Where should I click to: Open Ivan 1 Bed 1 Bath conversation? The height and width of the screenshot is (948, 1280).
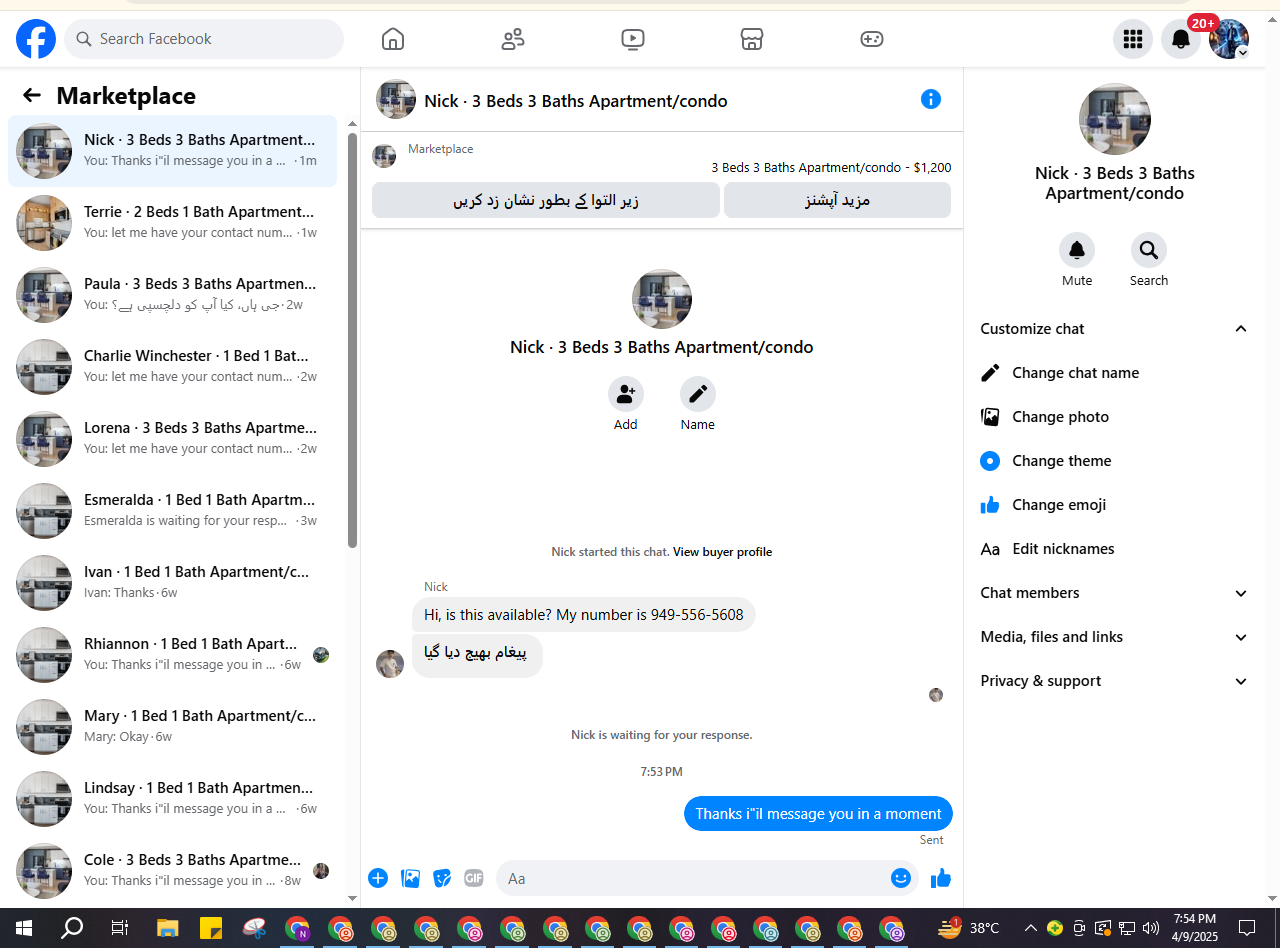[x=173, y=583]
